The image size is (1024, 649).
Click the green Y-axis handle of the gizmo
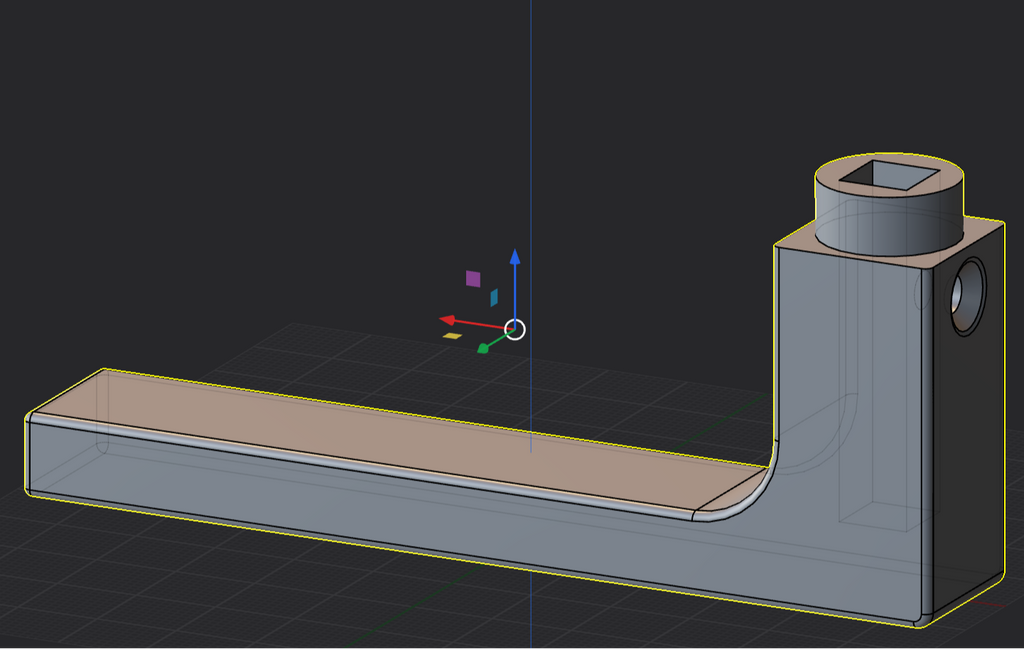483,349
